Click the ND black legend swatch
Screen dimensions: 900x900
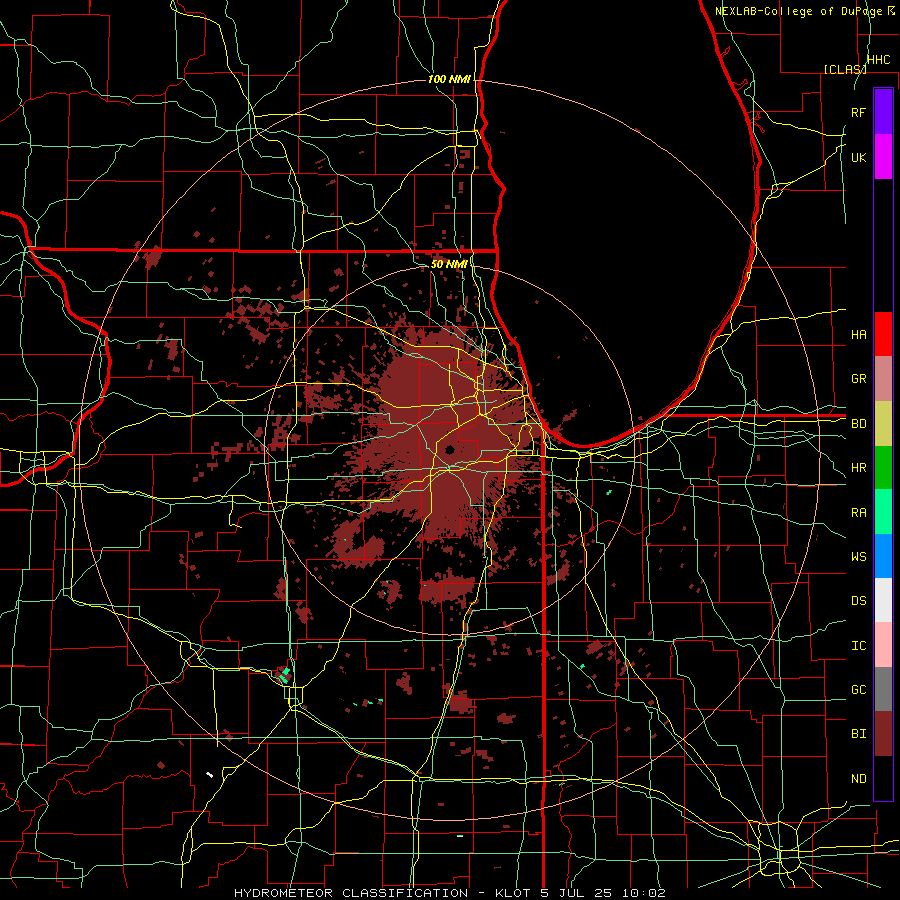coord(883,778)
